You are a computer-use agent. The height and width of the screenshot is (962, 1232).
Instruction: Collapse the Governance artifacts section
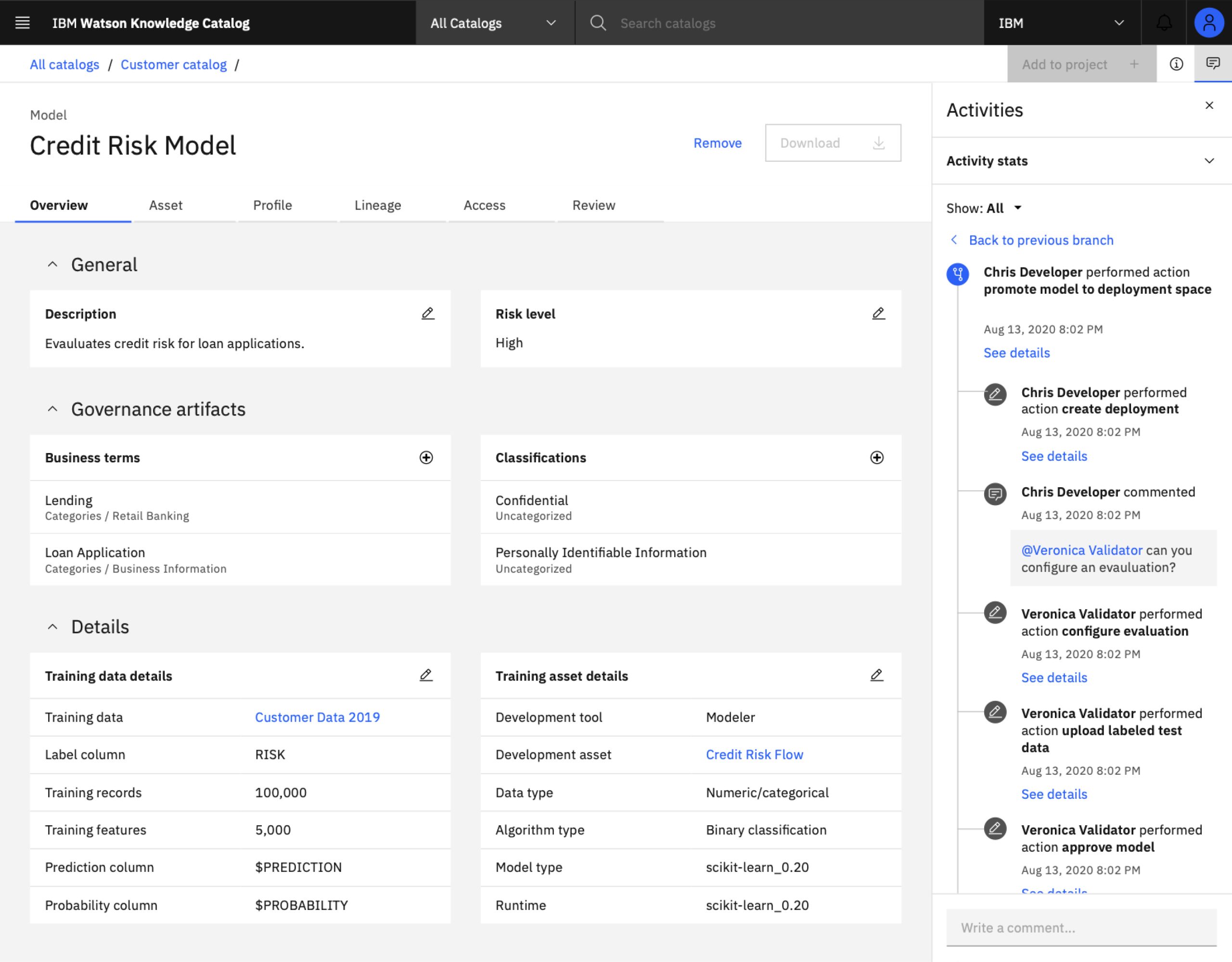coord(52,409)
